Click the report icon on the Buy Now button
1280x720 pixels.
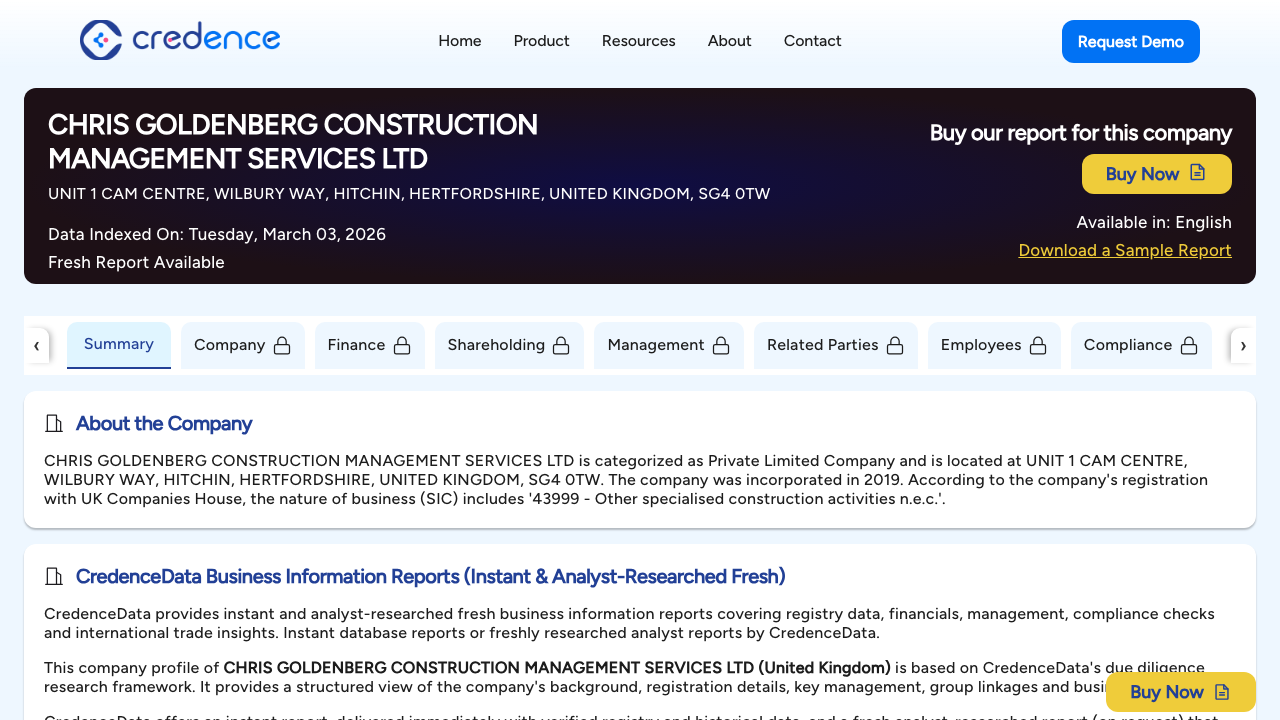pyautogui.click(x=1198, y=173)
